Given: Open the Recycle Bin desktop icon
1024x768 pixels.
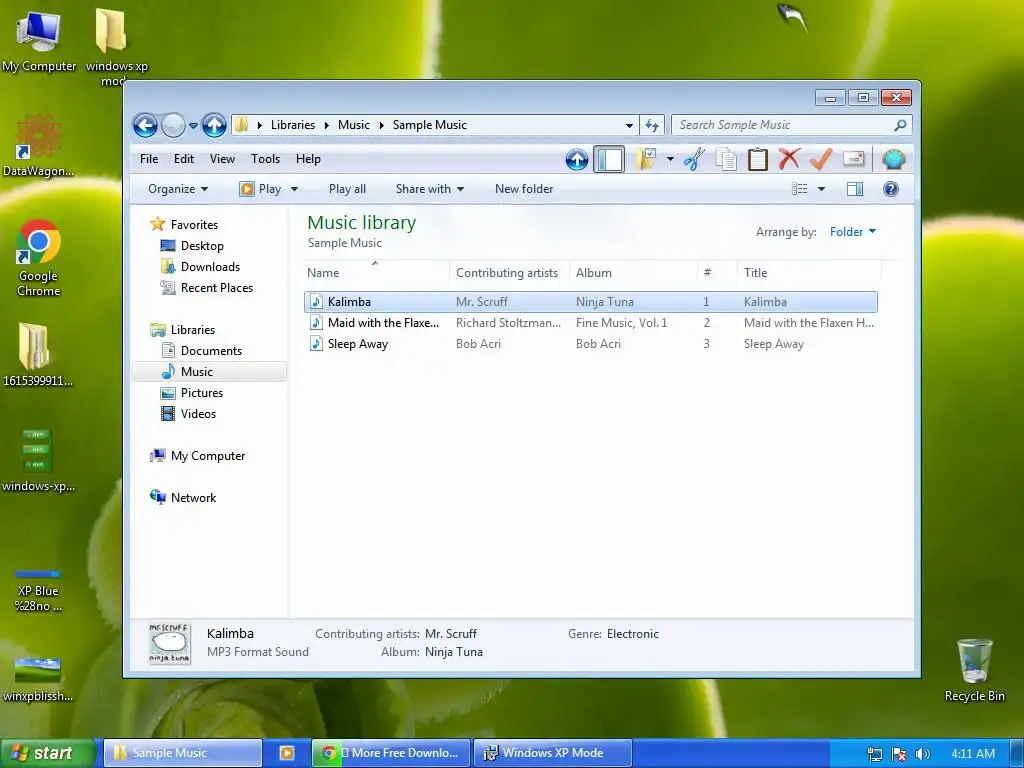Looking at the screenshot, I should tap(974, 671).
